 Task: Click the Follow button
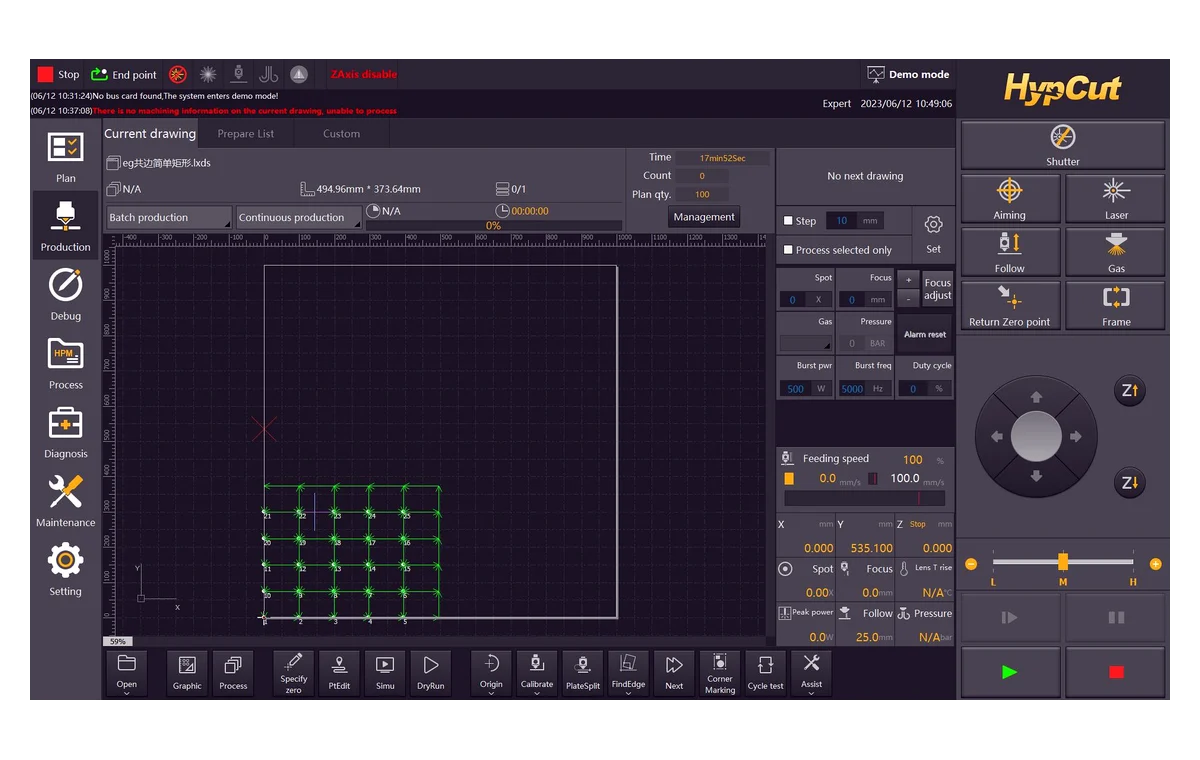[1010, 252]
